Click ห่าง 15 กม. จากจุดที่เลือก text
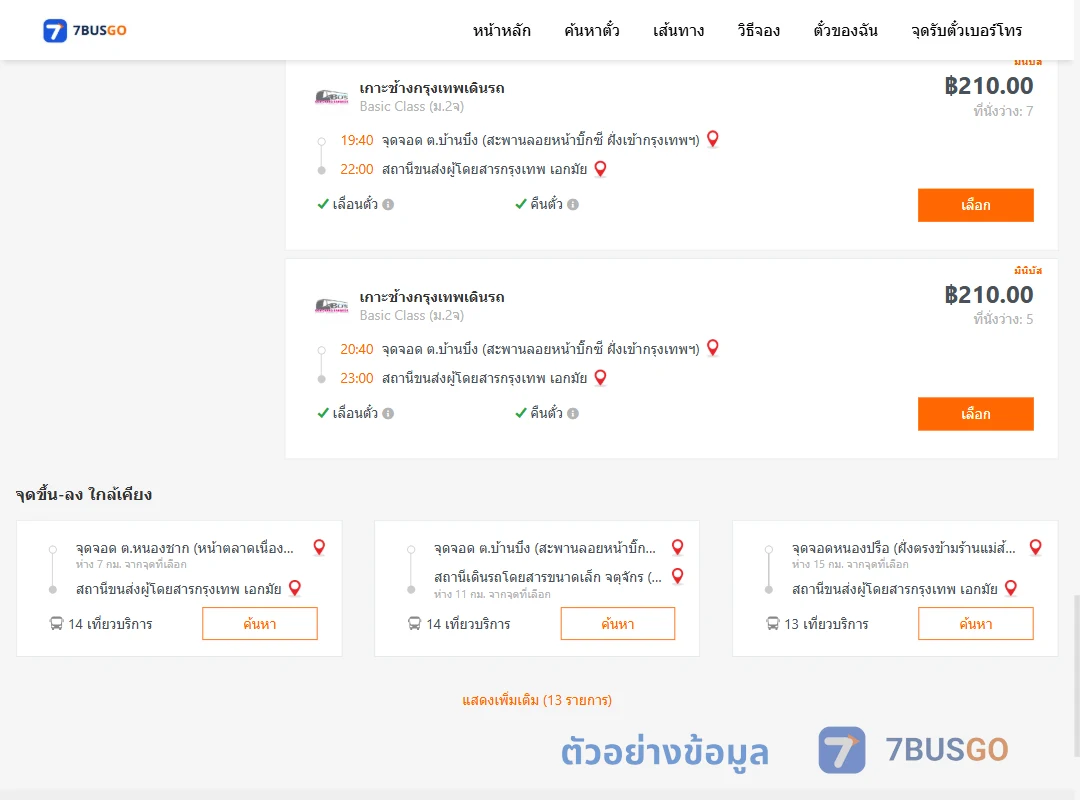Image resolution: width=1080 pixels, height=800 pixels. click(850, 564)
